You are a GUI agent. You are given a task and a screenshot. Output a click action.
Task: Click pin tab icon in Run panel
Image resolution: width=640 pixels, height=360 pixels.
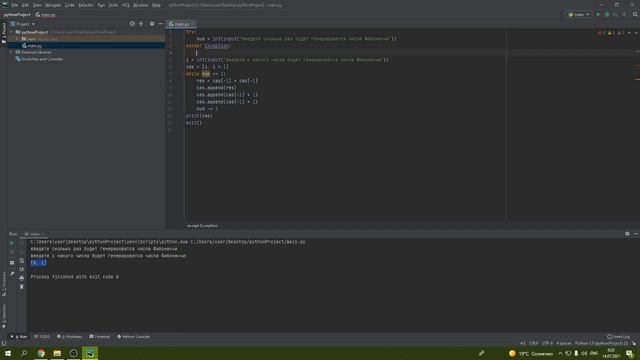[12, 273]
